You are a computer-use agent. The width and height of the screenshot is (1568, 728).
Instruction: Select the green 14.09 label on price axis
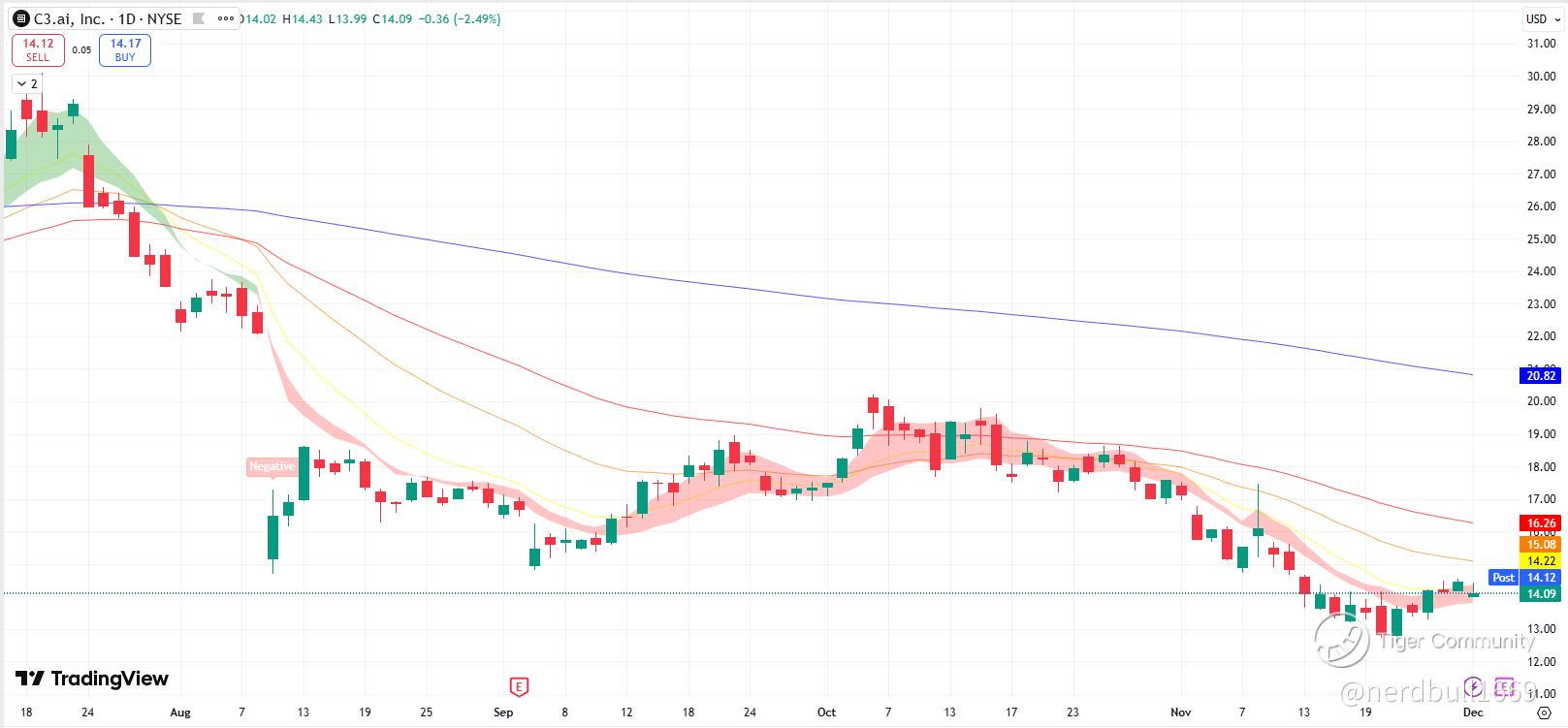coord(1541,594)
